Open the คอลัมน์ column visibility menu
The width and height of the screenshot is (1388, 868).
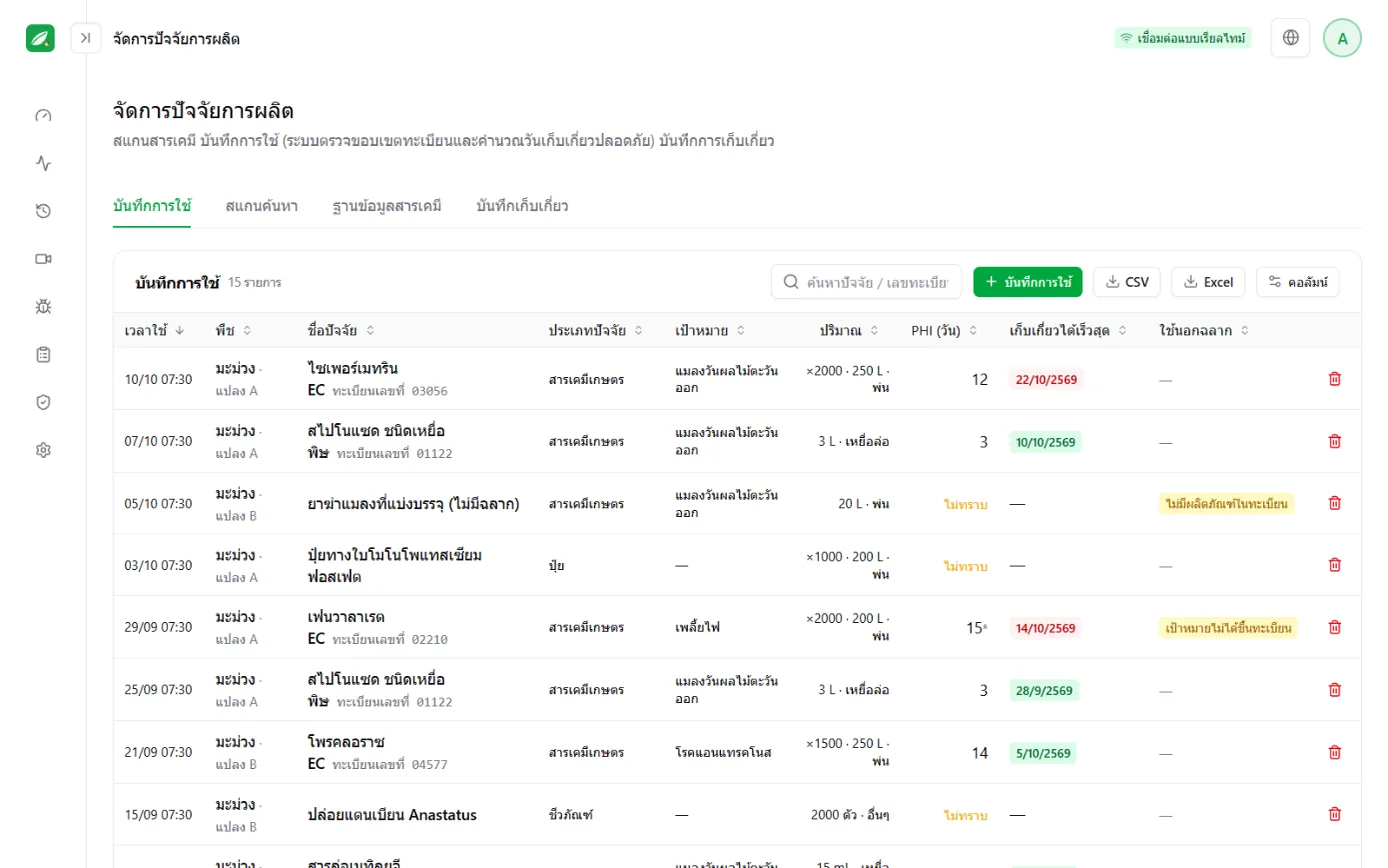(x=1297, y=282)
